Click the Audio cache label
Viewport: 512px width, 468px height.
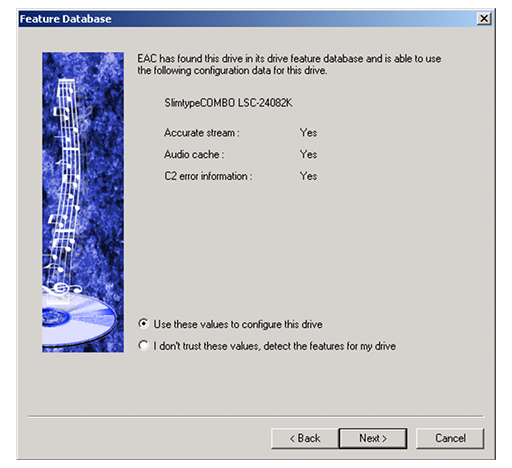coord(194,154)
